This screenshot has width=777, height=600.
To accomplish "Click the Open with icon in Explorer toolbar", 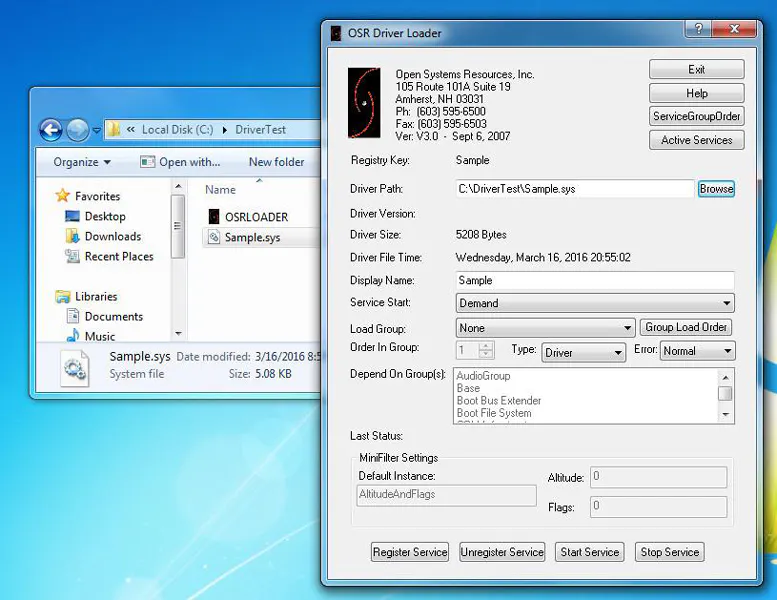I will click(x=147, y=162).
